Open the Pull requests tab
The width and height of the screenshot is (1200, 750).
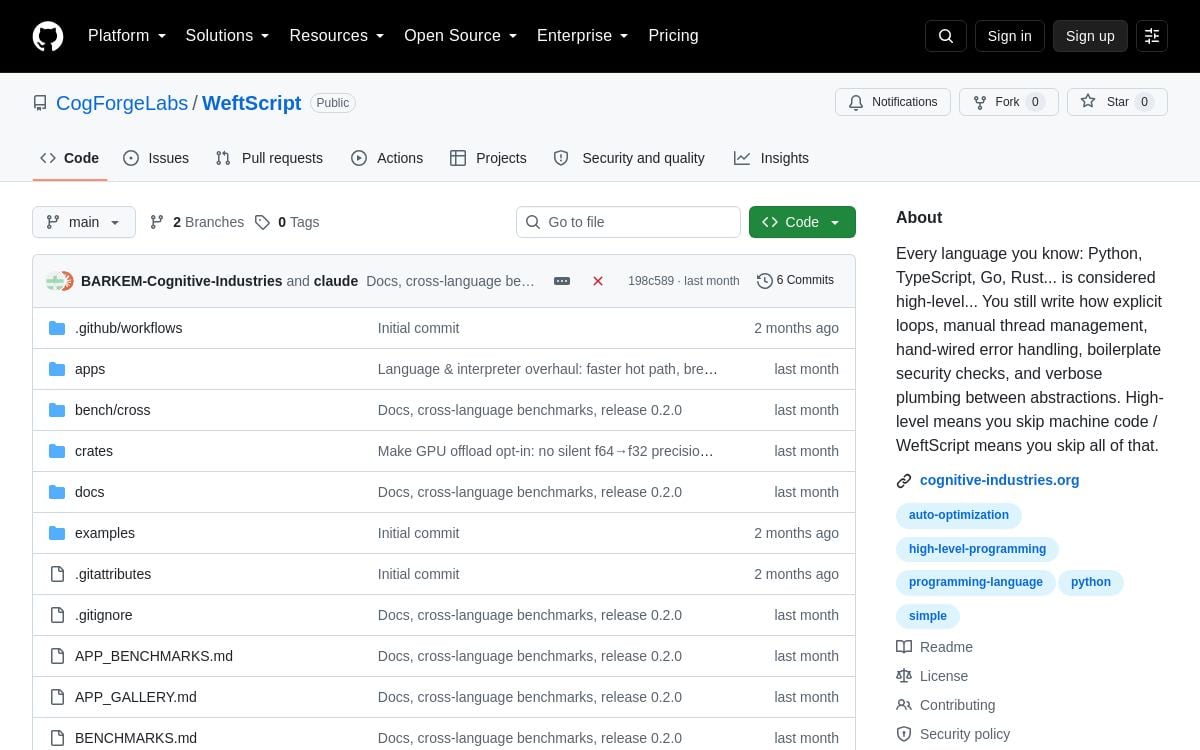tap(269, 158)
